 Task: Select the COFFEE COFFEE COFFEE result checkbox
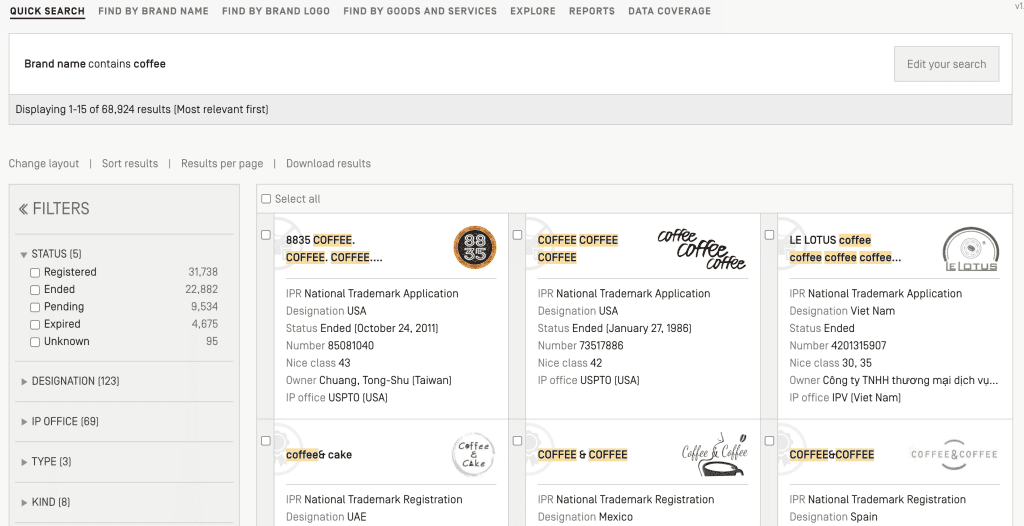[517, 235]
